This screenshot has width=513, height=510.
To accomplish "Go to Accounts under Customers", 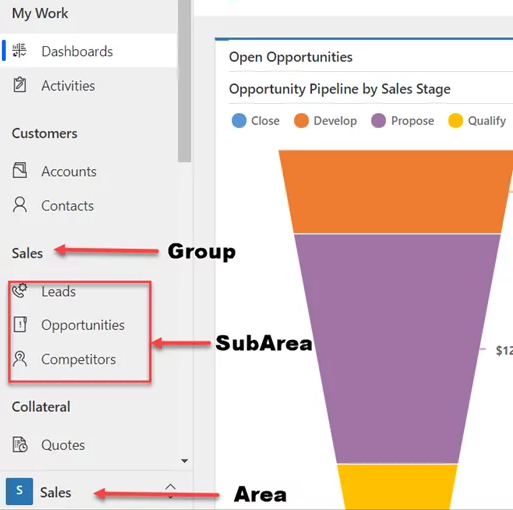I will coord(88,171).
